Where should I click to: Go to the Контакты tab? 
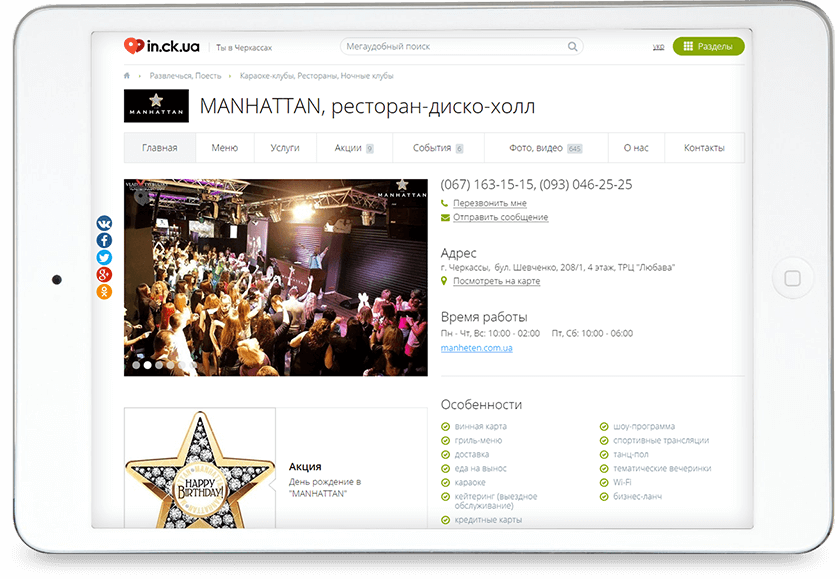tap(704, 148)
